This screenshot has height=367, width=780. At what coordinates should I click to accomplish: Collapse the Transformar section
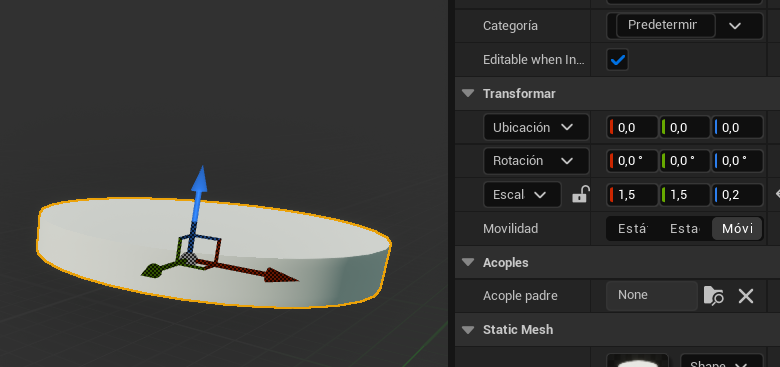pos(468,93)
